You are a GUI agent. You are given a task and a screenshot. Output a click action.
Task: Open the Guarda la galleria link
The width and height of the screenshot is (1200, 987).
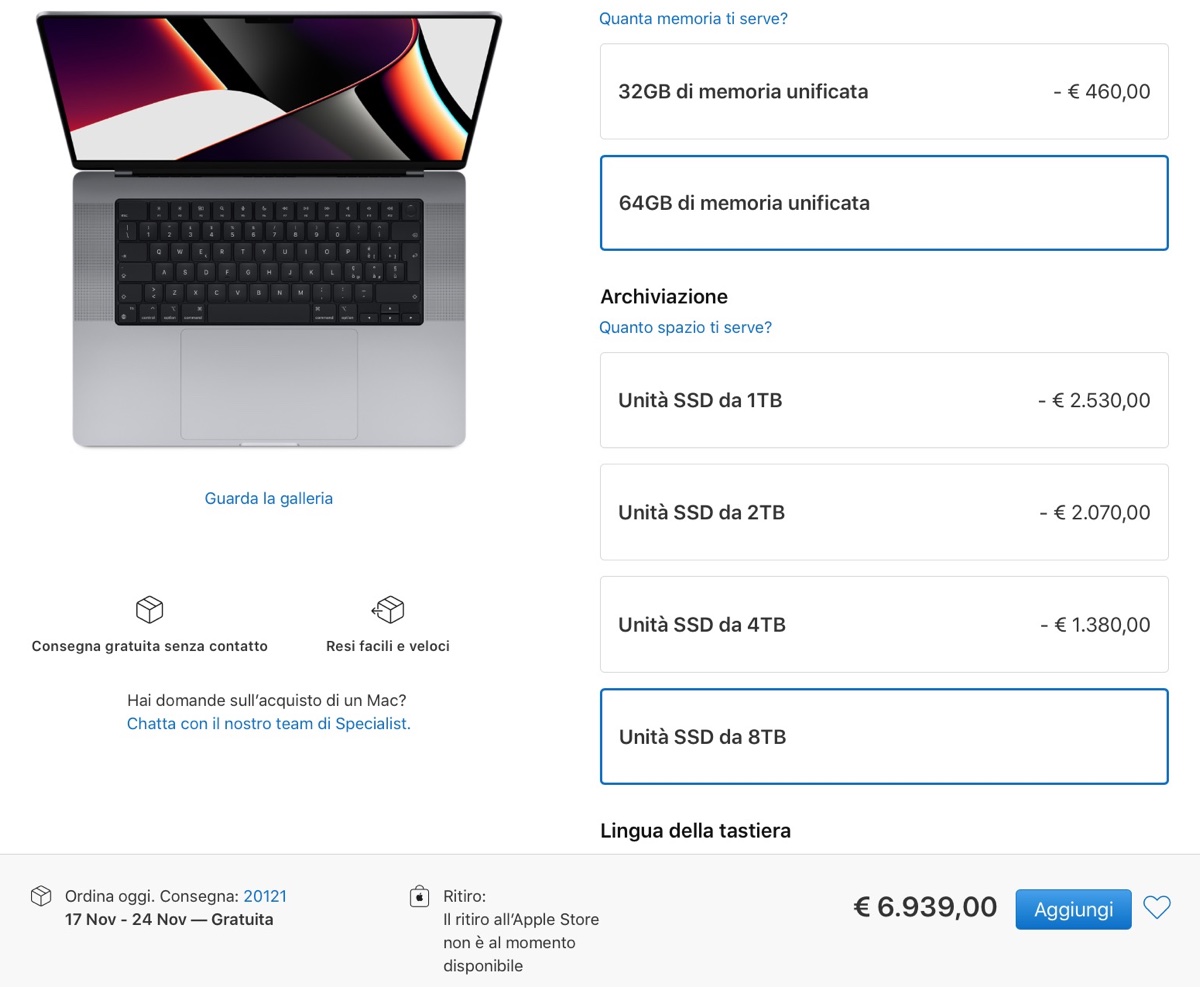tap(268, 498)
